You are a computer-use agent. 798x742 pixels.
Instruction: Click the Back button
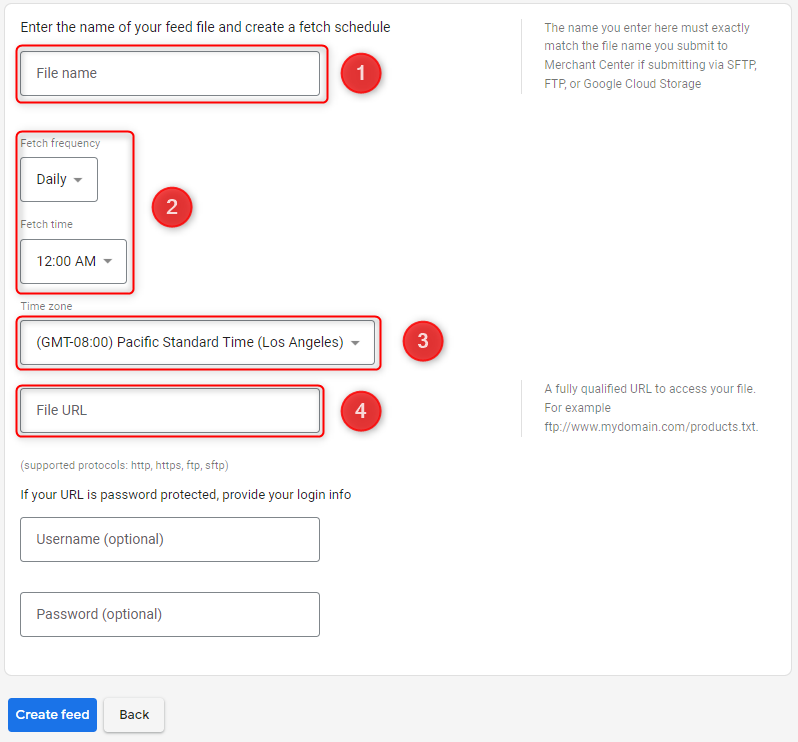tap(134, 715)
